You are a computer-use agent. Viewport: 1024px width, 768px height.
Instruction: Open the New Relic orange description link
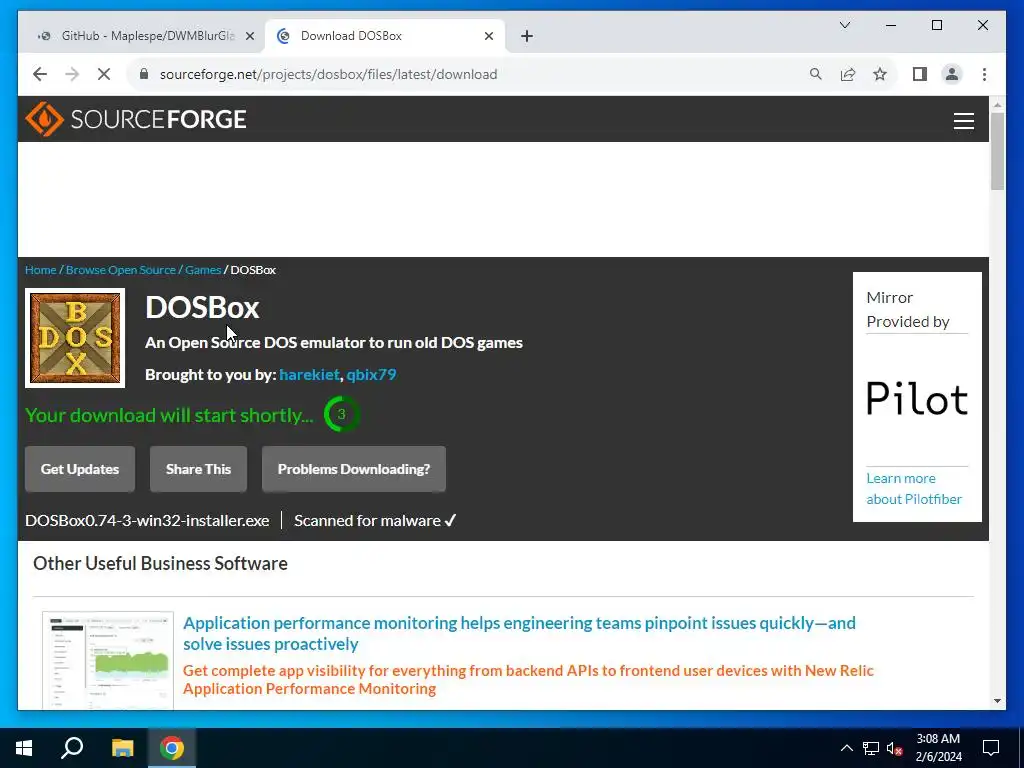(x=528, y=679)
